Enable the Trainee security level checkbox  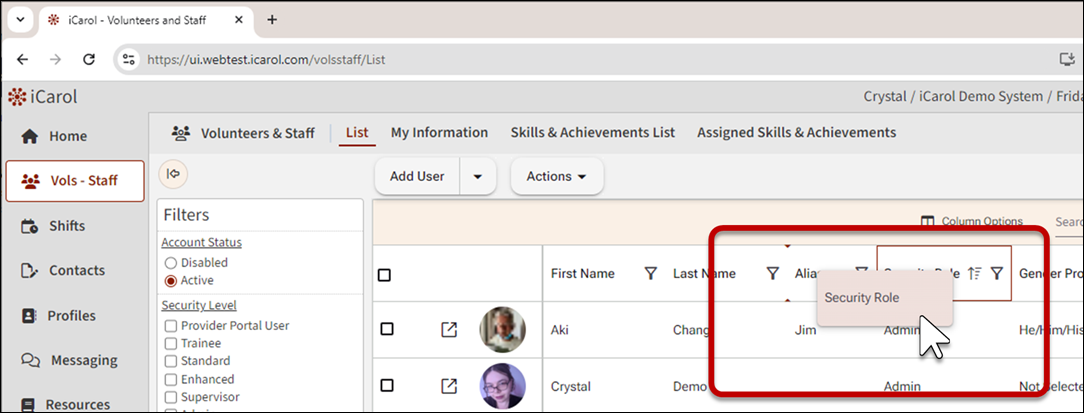click(171, 343)
